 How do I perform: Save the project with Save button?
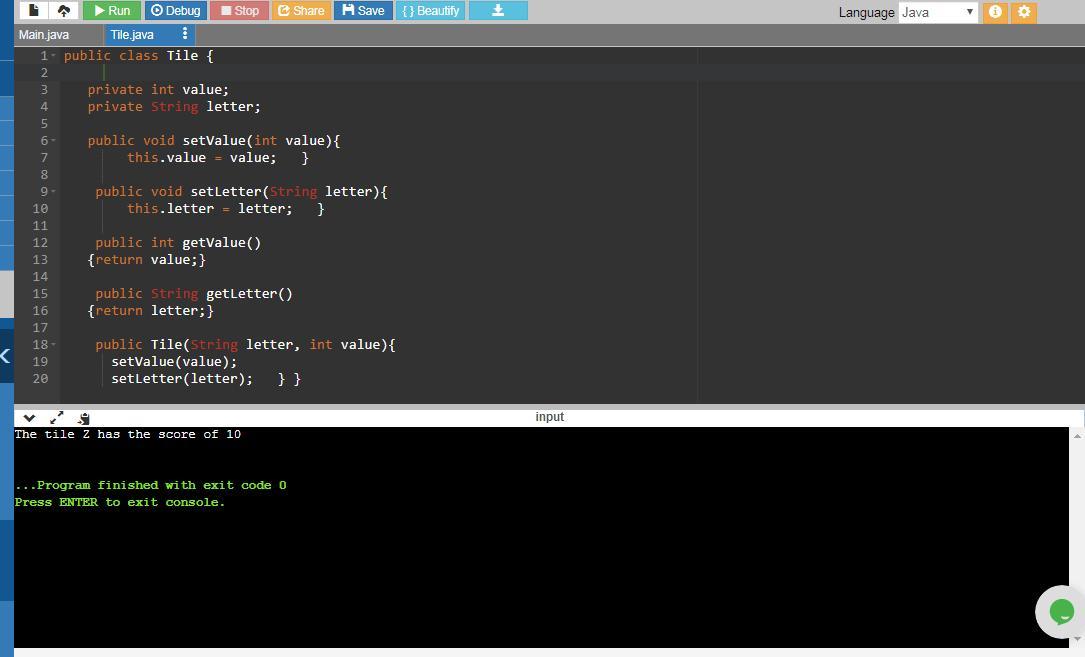[x=363, y=10]
